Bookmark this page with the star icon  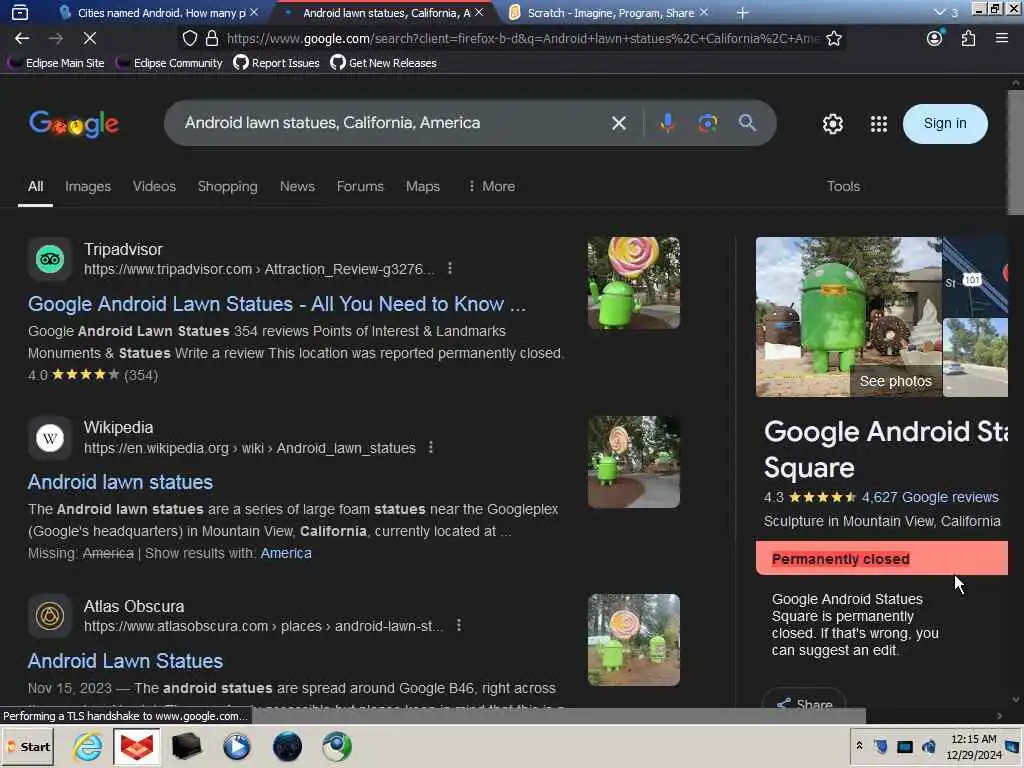coord(834,39)
